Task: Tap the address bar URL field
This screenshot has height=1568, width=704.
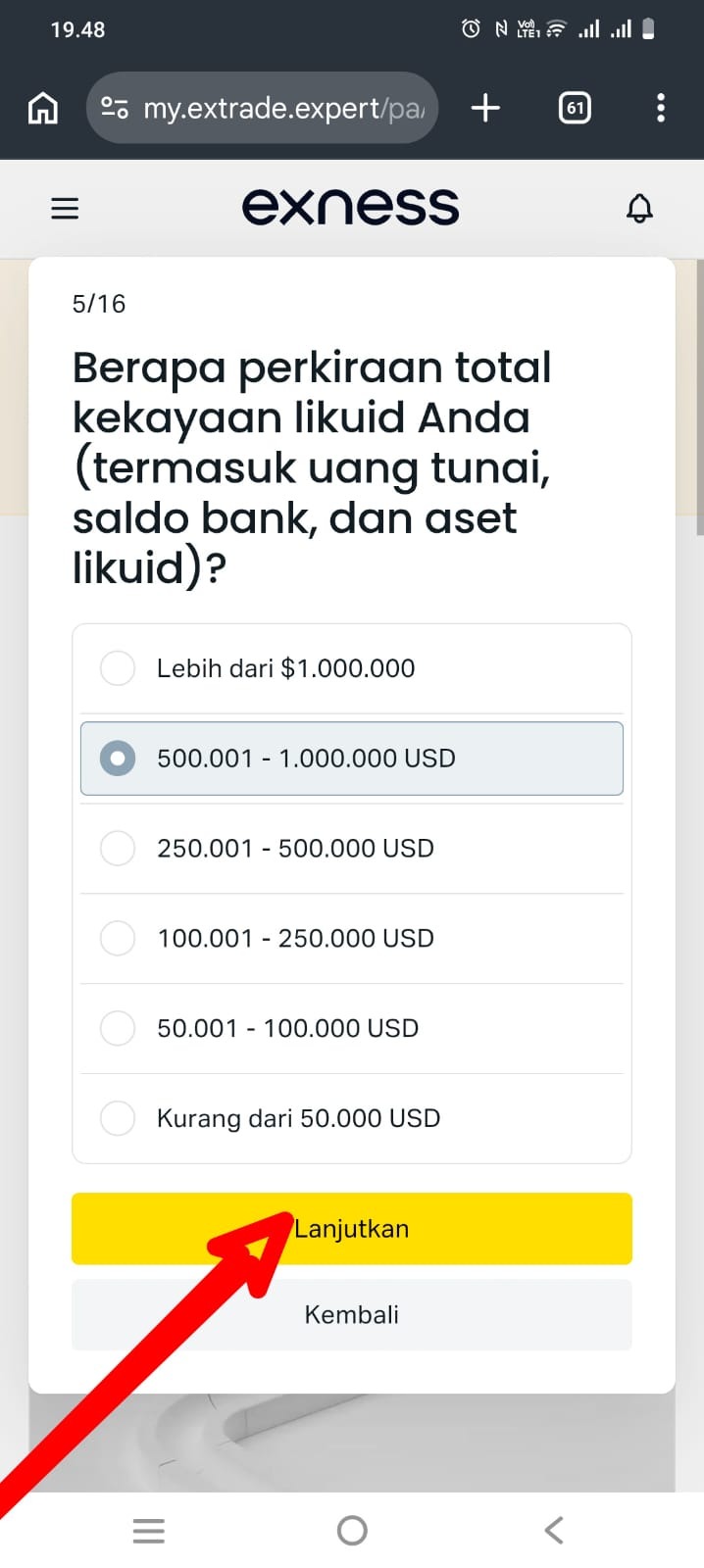Action: point(283,108)
